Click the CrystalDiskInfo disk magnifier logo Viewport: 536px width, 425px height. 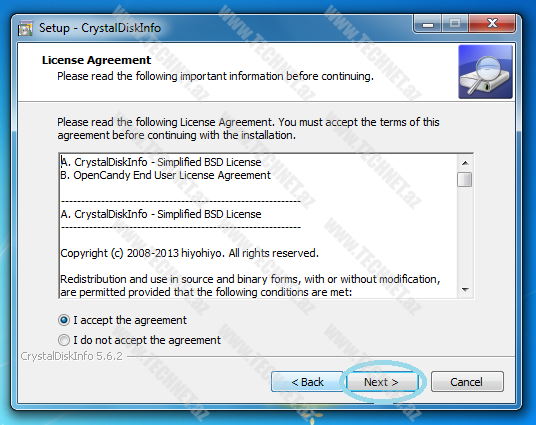485,72
